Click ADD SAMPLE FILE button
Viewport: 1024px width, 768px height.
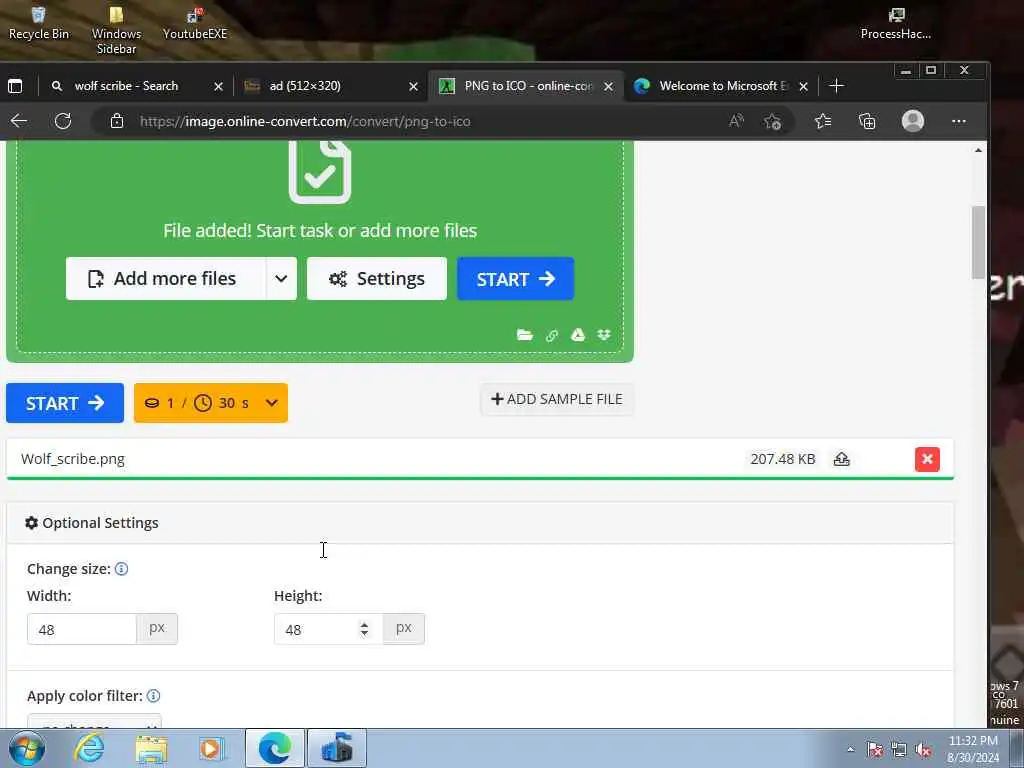point(556,399)
